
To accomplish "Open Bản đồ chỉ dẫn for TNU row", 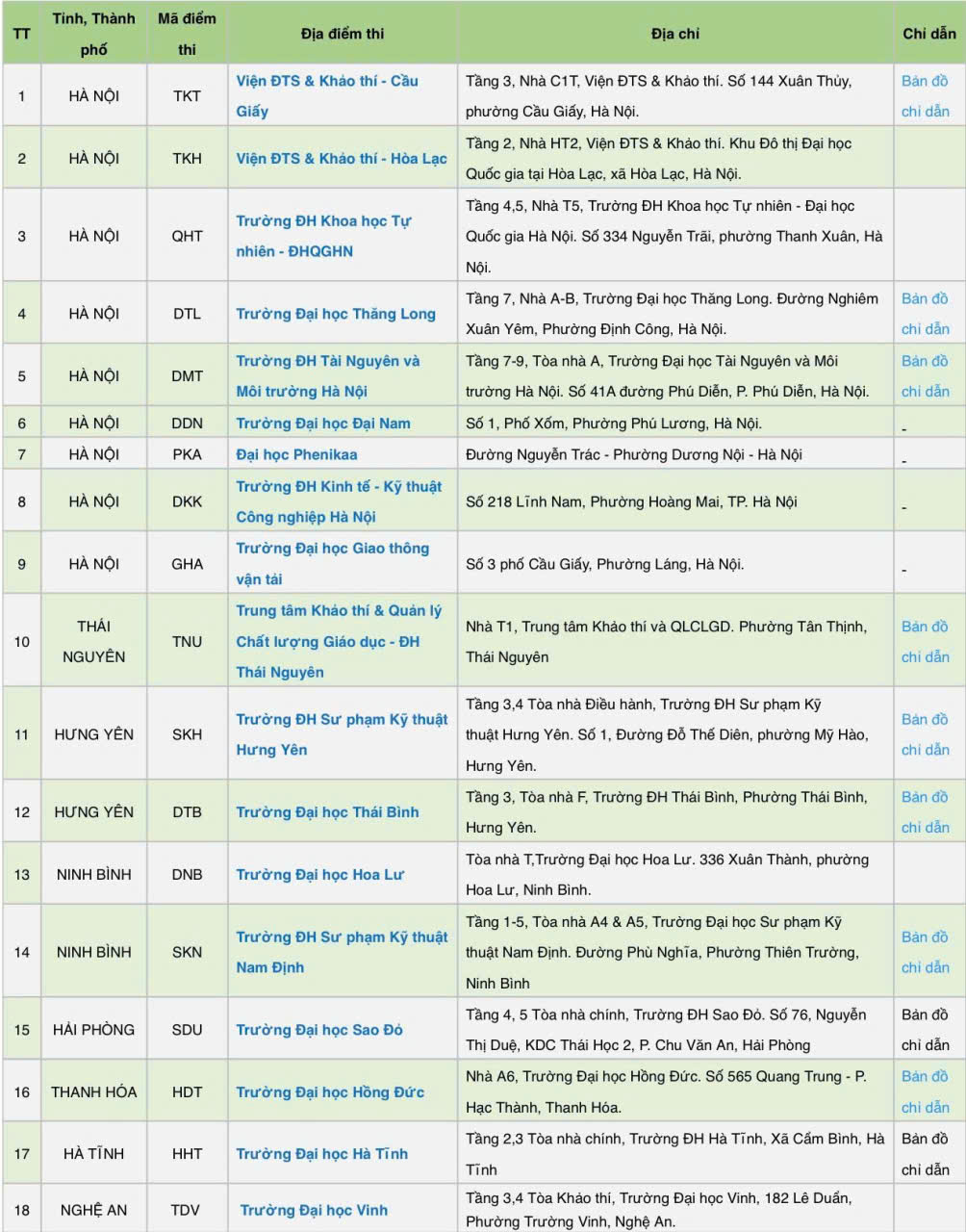I will [926, 641].
